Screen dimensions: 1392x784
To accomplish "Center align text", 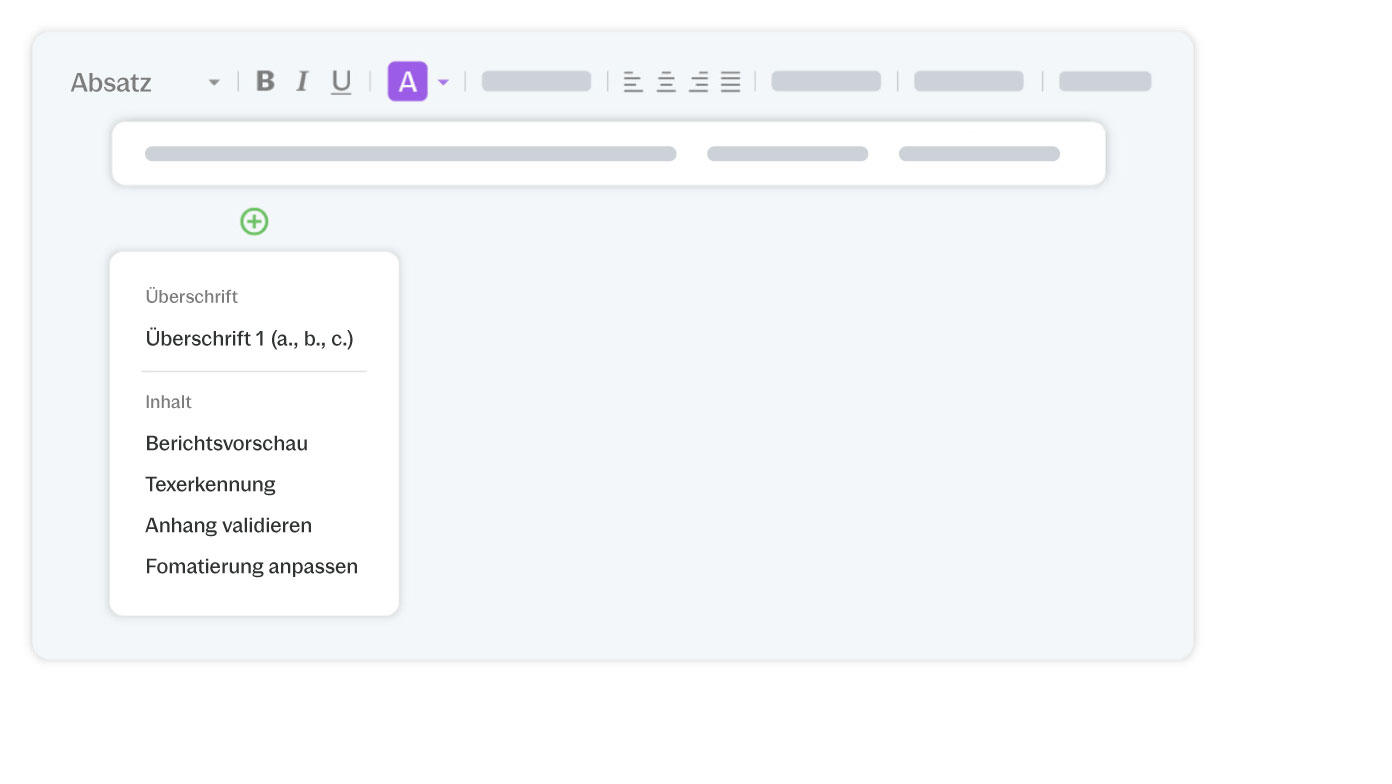I will (x=666, y=82).
